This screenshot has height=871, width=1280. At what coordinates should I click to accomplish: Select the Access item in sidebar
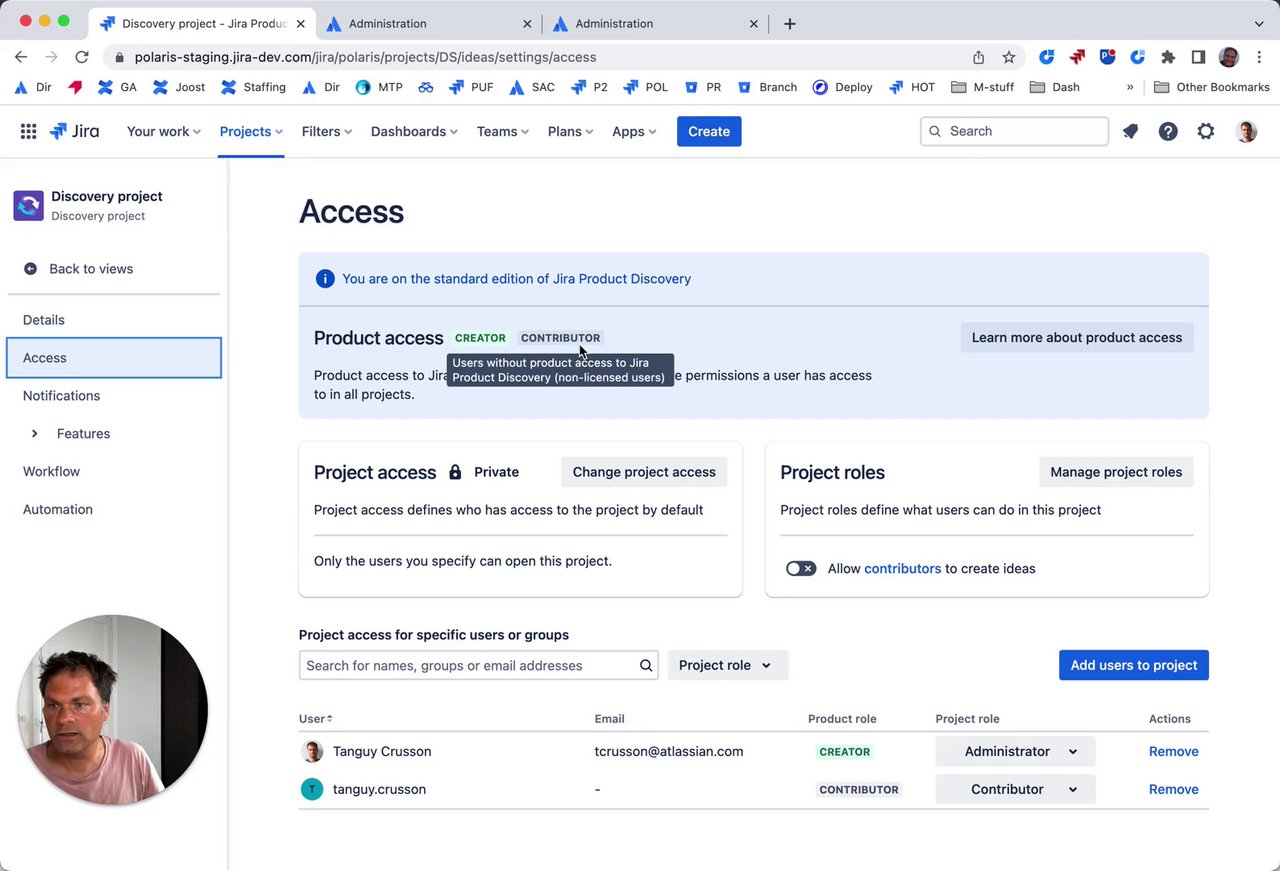pyautogui.click(x=114, y=358)
